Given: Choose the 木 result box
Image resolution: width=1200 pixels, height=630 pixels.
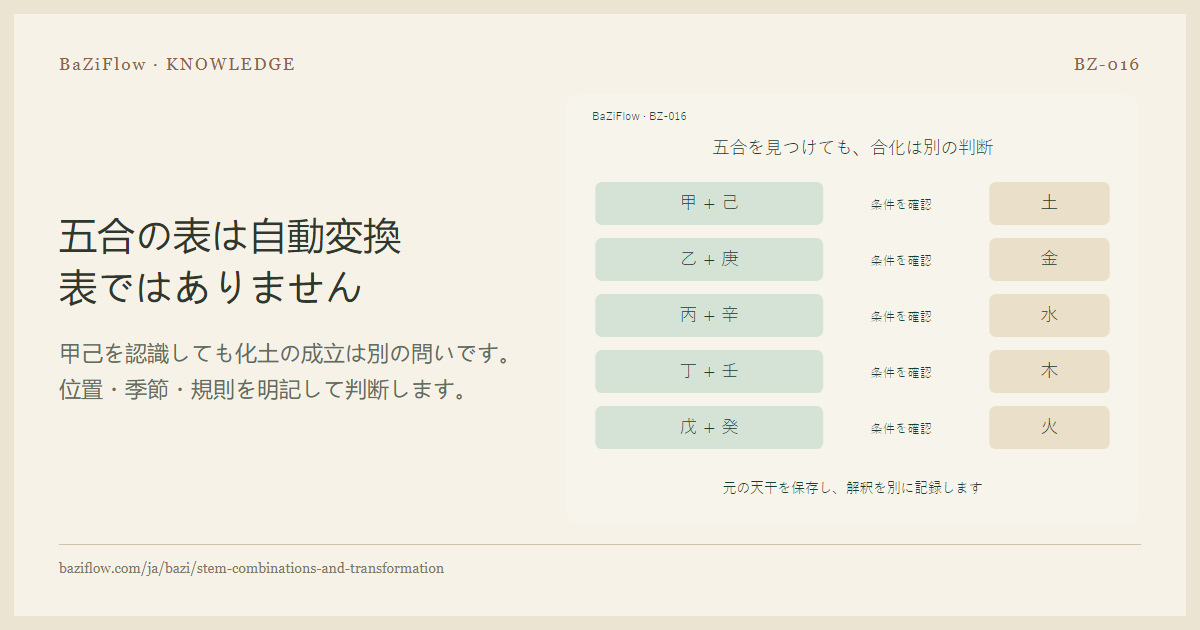Looking at the screenshot, I should pyautogui.click(x=1049, y=371).
